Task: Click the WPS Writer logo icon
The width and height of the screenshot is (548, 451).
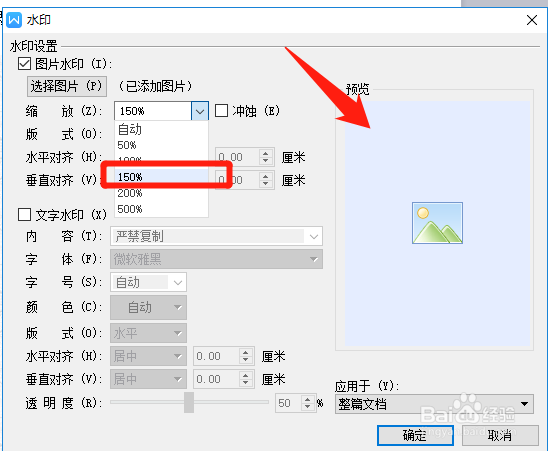Action: pyautogui.click(x=14, y=20)
